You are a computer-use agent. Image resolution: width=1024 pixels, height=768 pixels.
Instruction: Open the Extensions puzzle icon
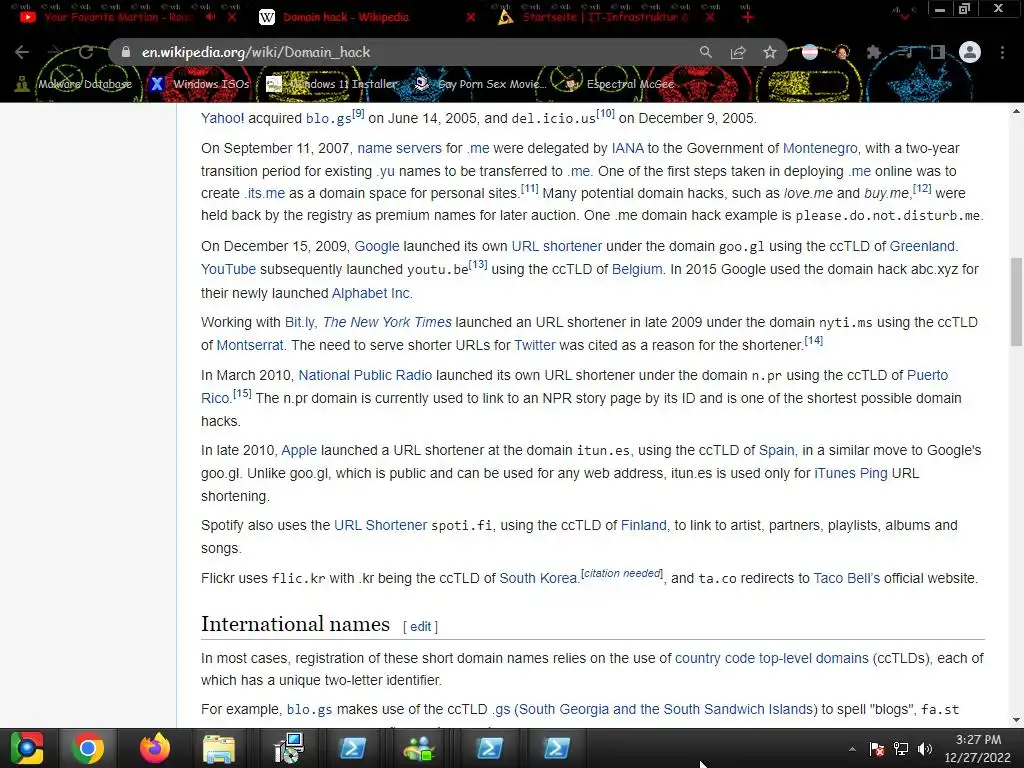click(x=874, y=52)
